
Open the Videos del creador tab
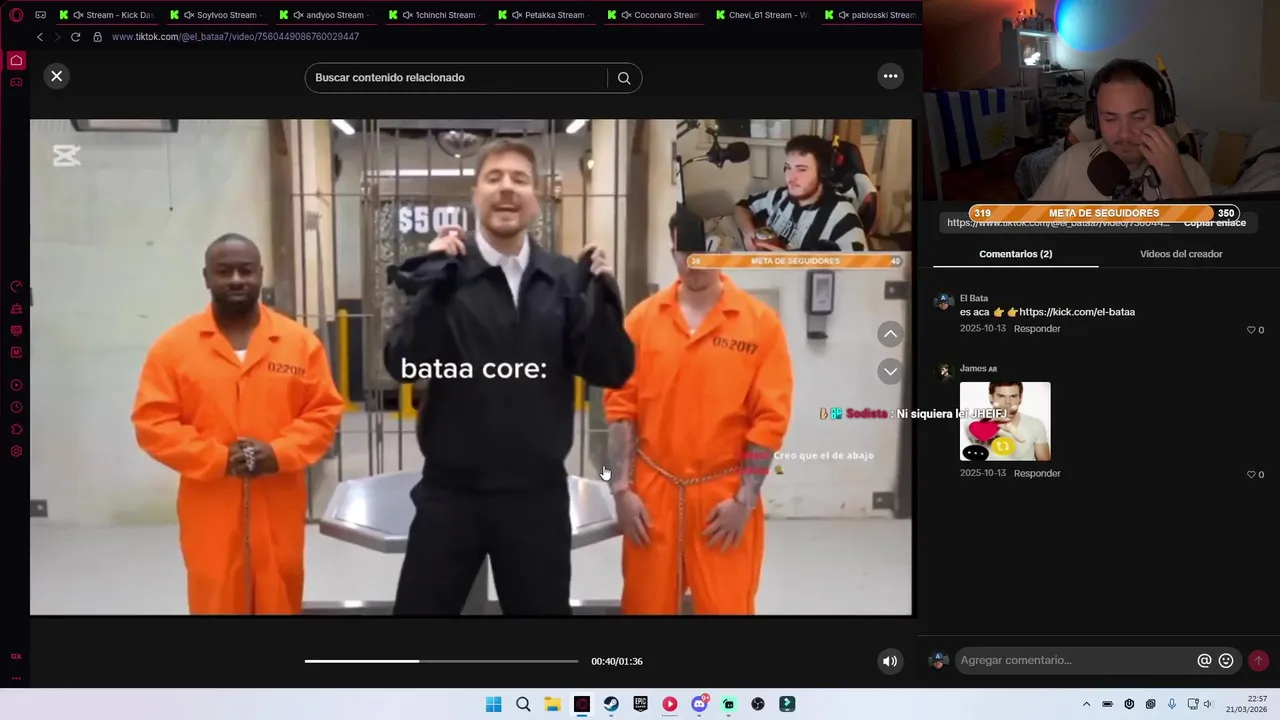point(1181,254)
